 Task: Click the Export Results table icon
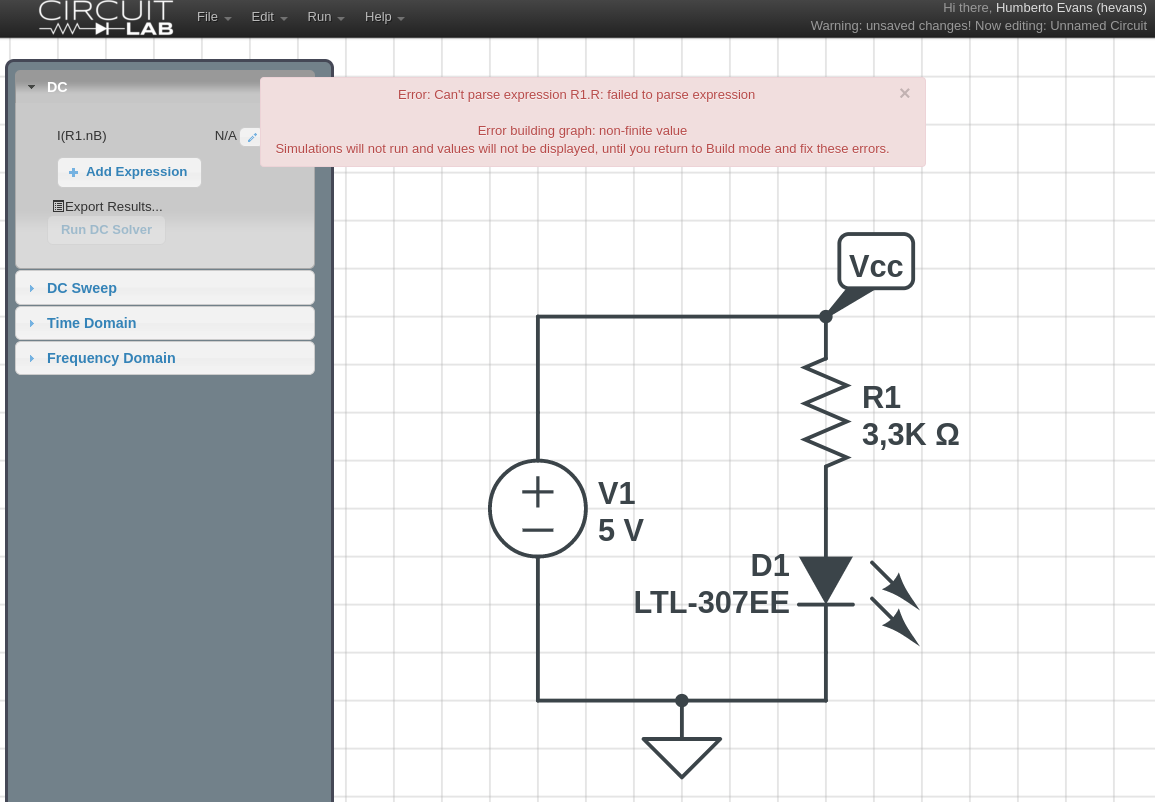[x=58, y=206]
